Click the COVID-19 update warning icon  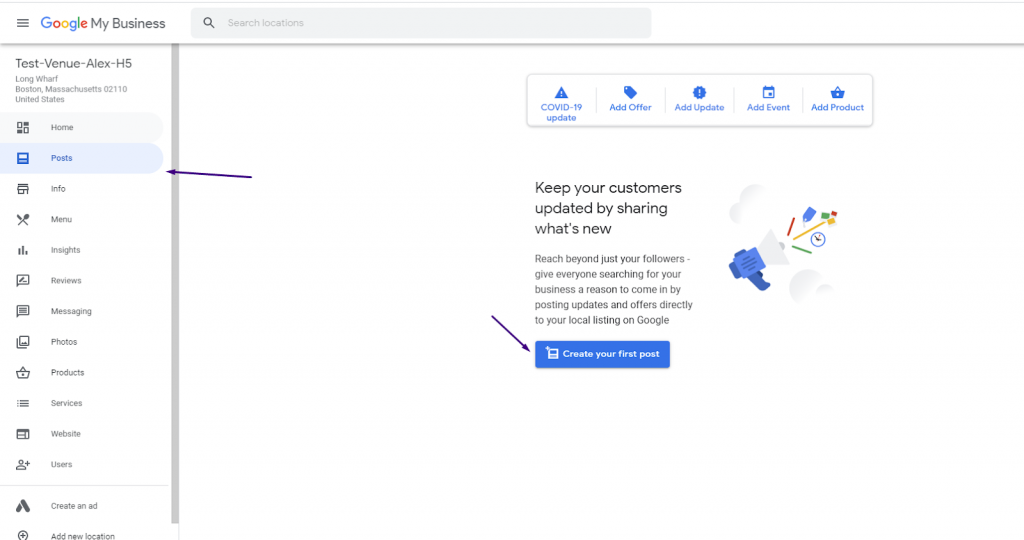561,93
